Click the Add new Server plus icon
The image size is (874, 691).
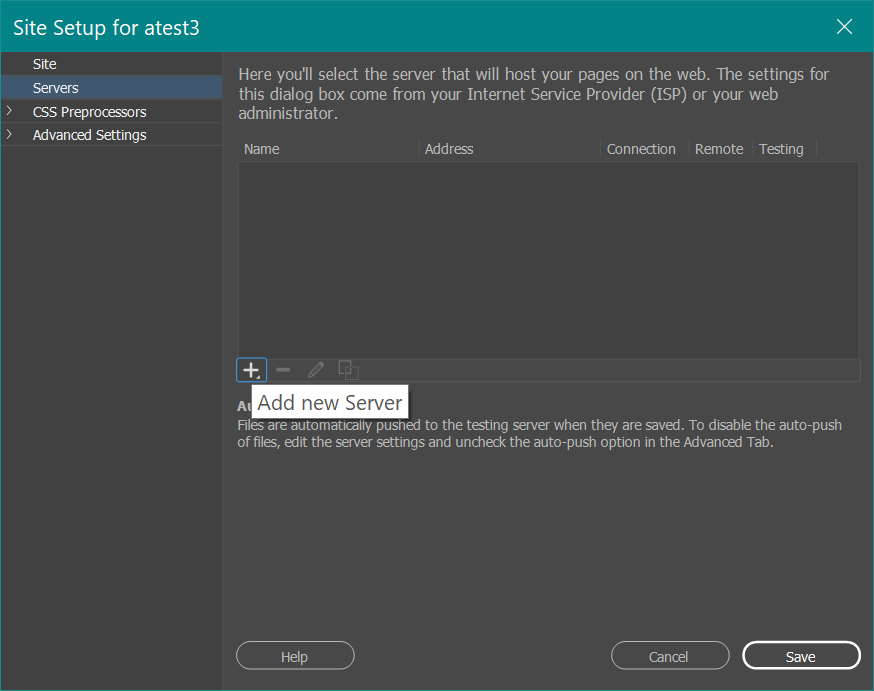tap(251, 370)
